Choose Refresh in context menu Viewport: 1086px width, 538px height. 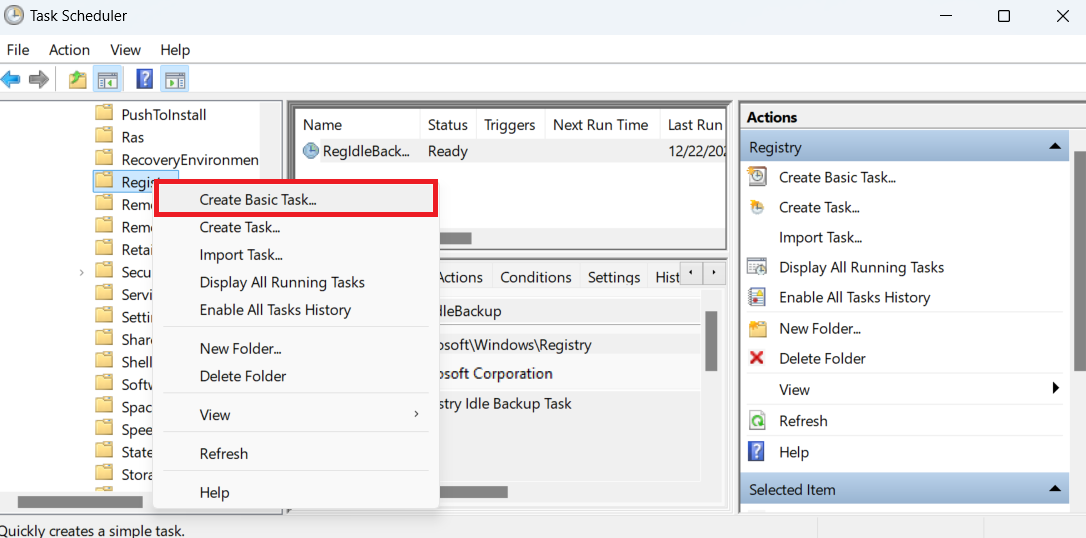coord(296,454)
